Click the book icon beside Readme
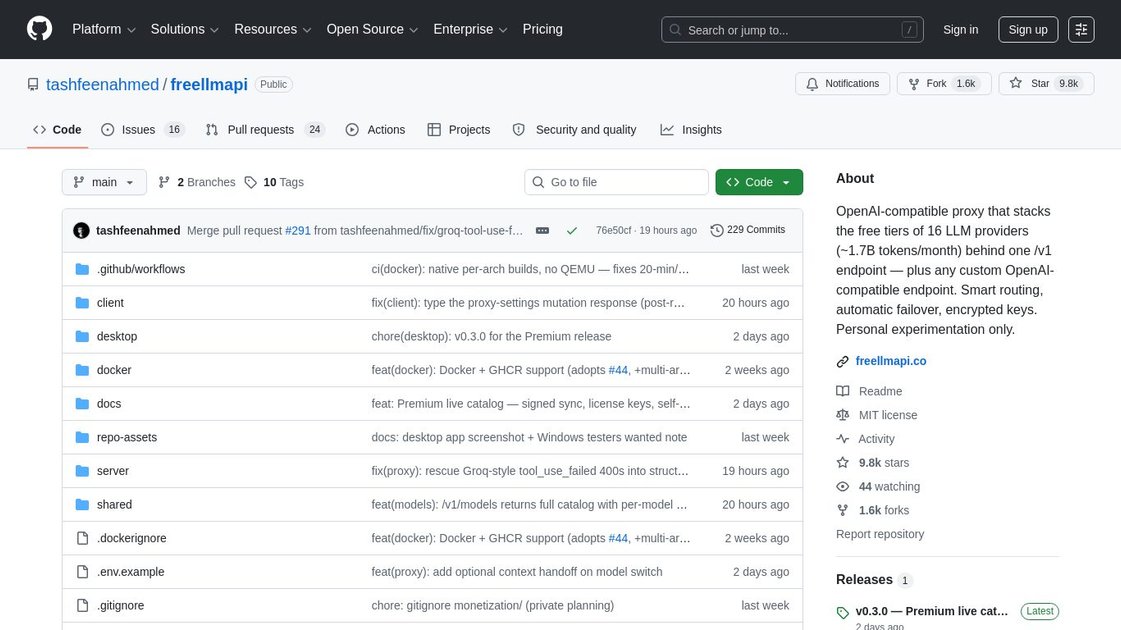 click(x=843, y=391)
